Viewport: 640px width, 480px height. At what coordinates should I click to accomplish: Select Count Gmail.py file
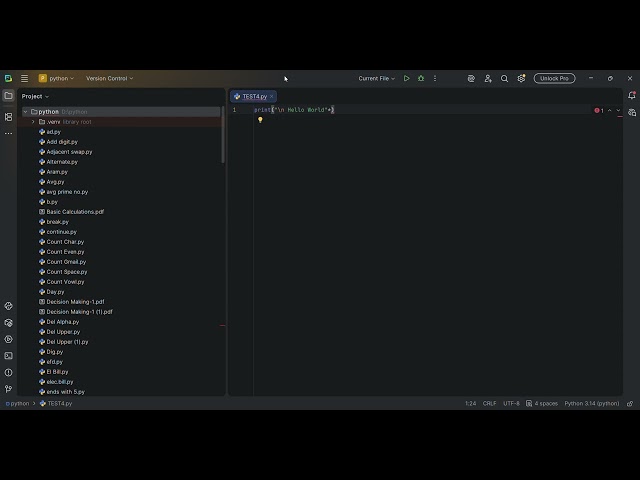[x=62, y=262]
